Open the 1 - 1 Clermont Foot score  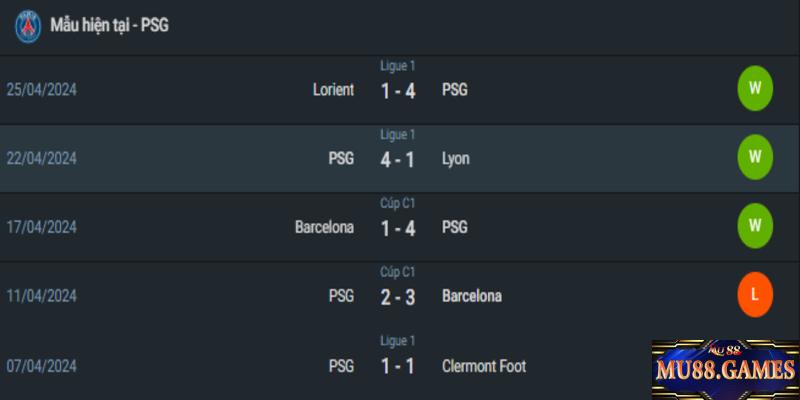(x=398, y=366)
